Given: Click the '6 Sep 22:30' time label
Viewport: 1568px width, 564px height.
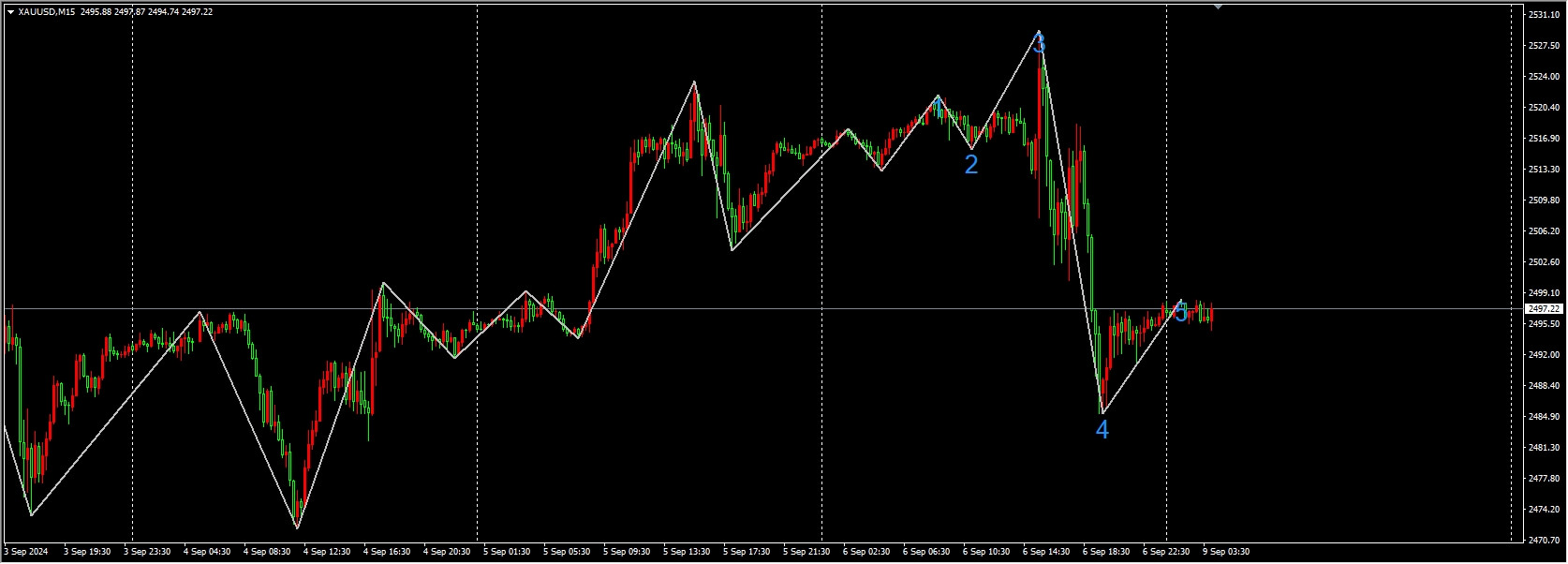Looking at the screenshot, I should point(1166,552).
